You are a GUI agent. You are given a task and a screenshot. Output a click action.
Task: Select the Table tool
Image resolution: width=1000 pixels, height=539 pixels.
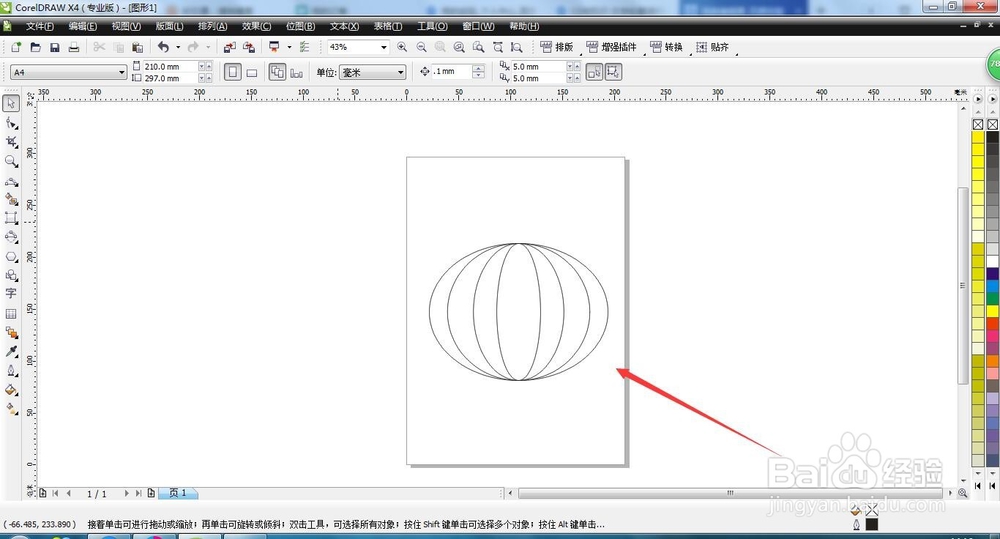tap(11, 314)
